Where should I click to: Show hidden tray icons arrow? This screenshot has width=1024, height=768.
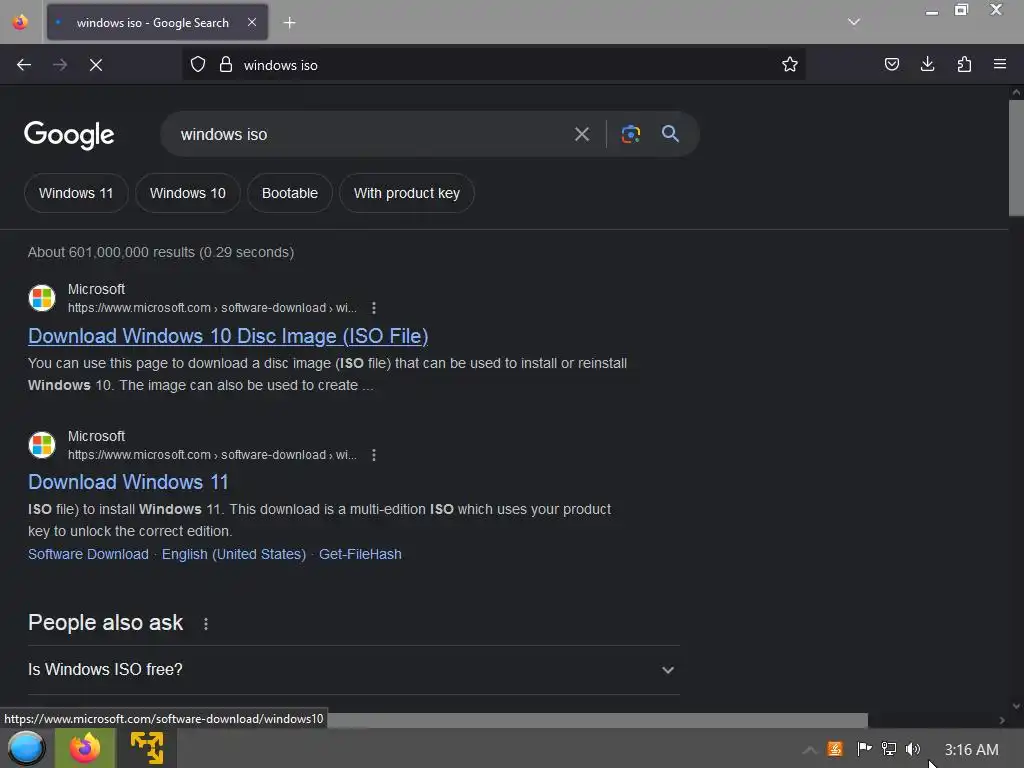(x=809, y=750)
